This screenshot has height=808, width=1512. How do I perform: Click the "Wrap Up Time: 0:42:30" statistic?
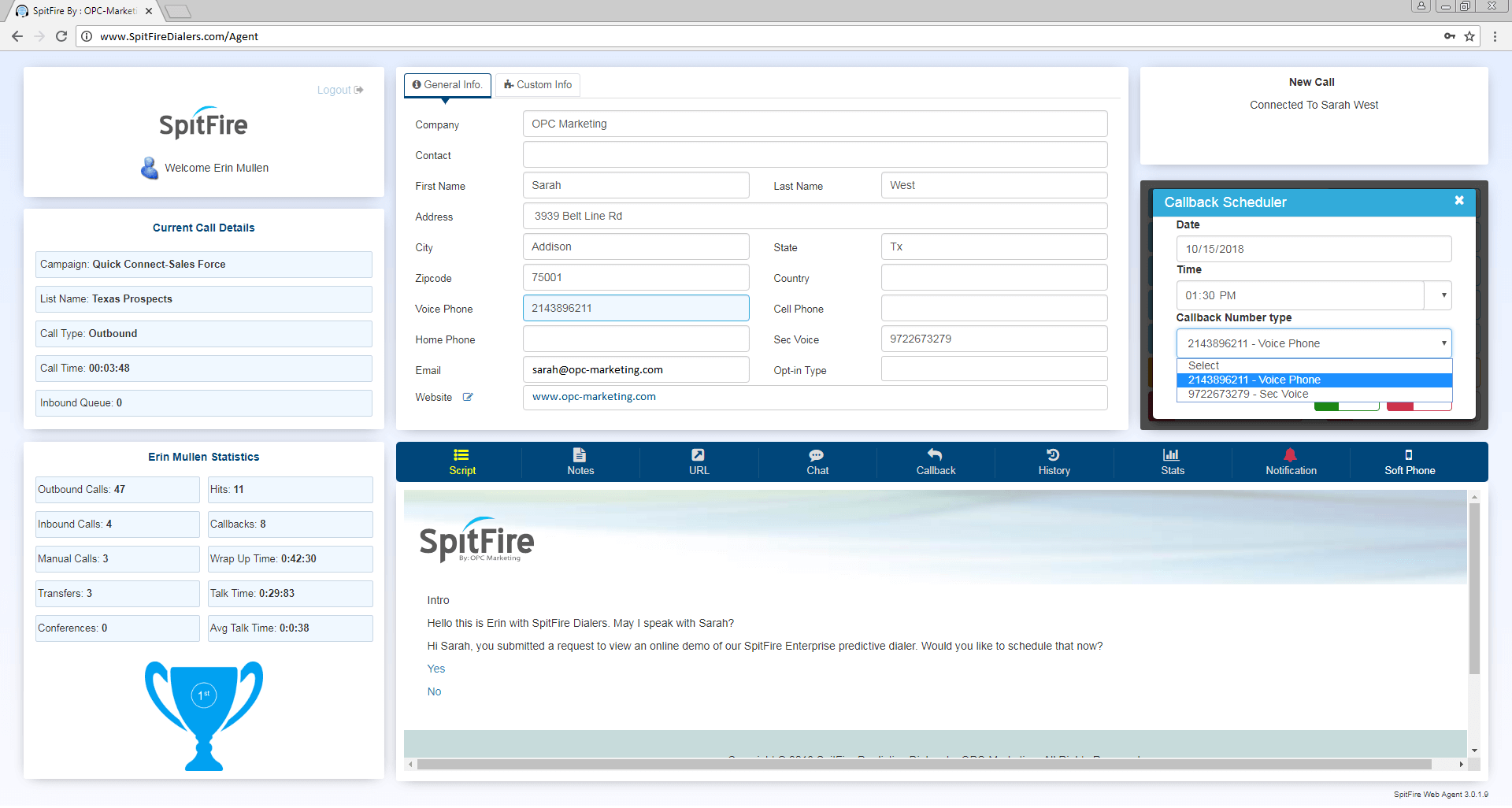290,559
